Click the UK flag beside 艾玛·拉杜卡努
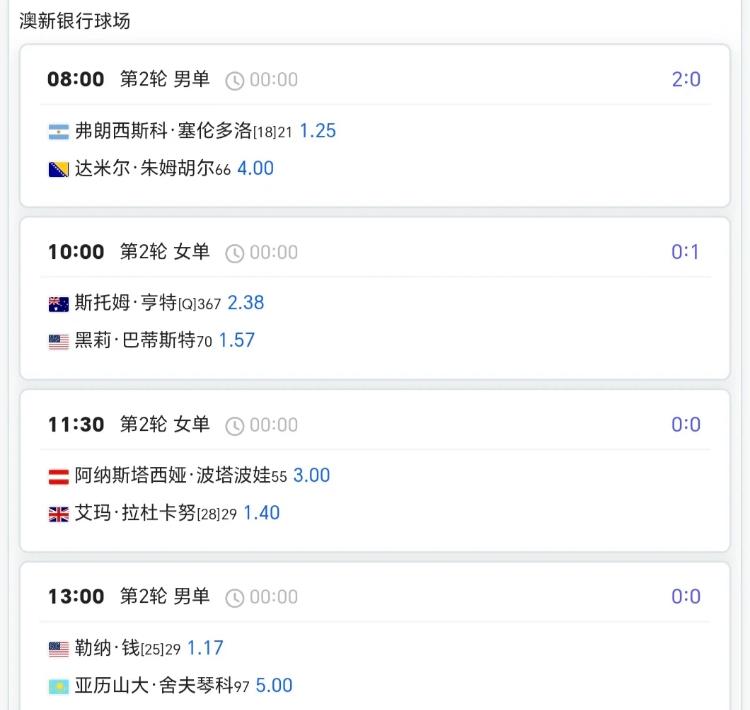Image resolution: width=750 pixels, height=710 pixels. tap(58, 514)
